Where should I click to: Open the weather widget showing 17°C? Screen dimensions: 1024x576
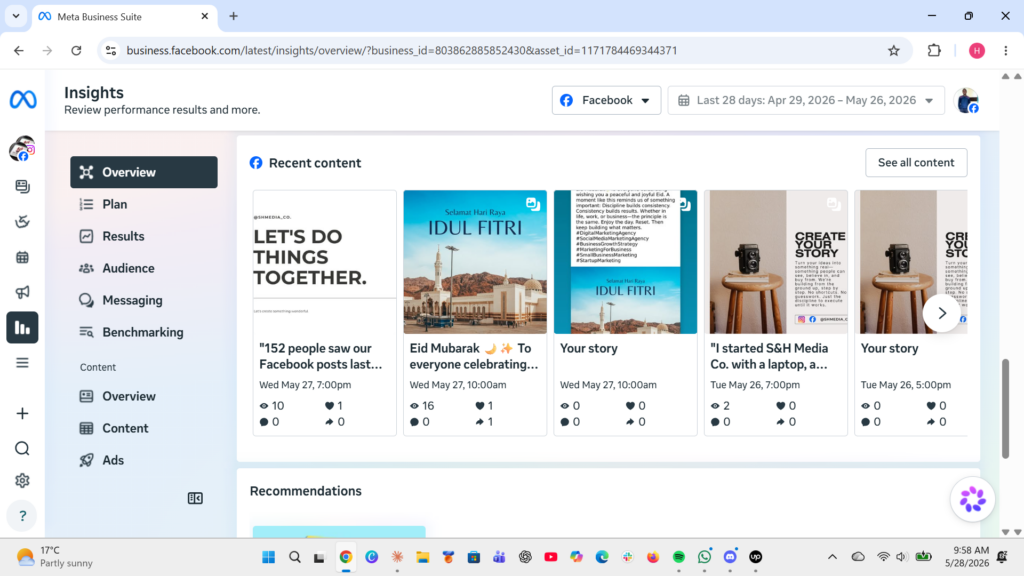pos(55,557)
